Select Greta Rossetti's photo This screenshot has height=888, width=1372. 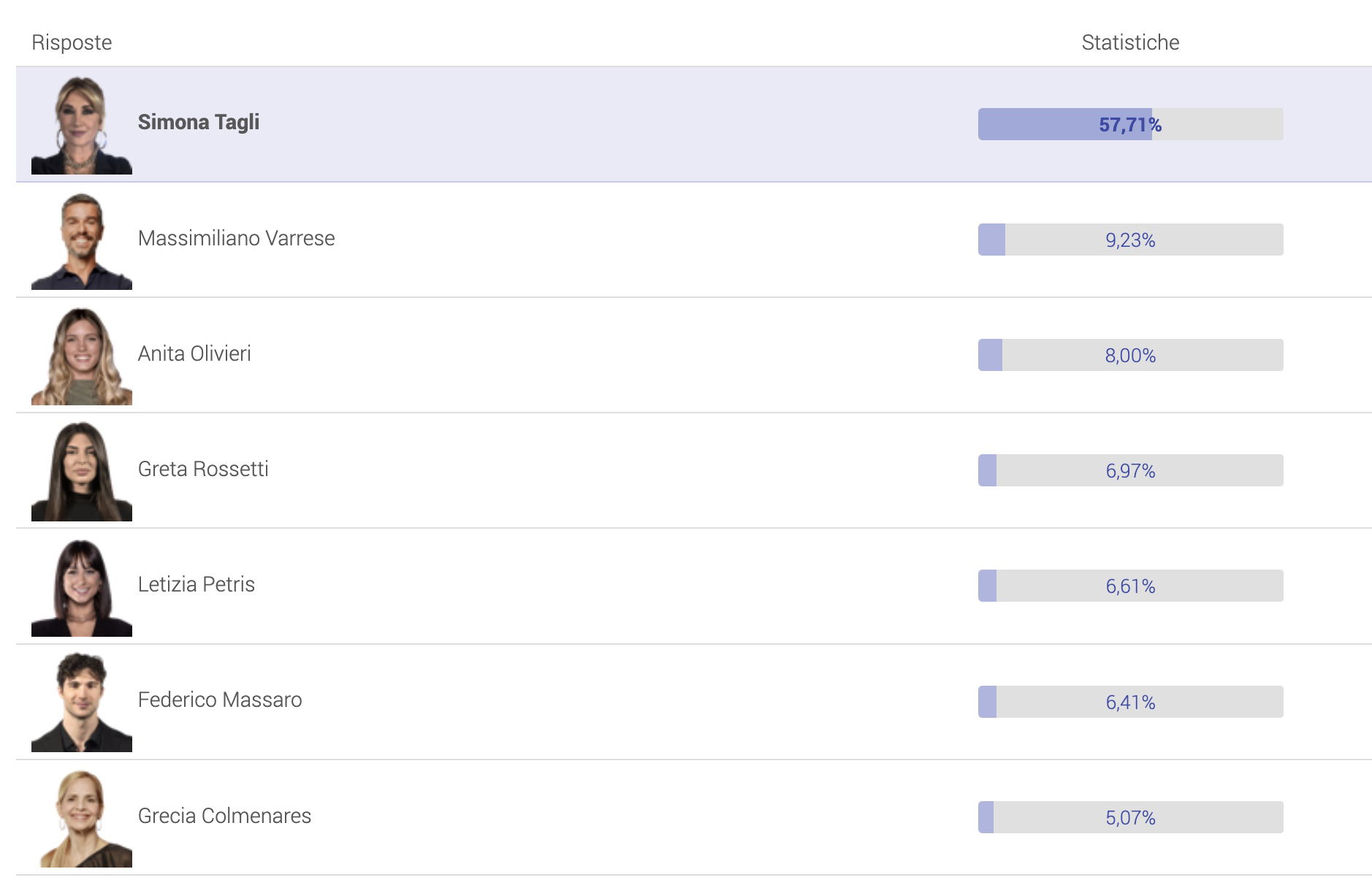point(82,471)
